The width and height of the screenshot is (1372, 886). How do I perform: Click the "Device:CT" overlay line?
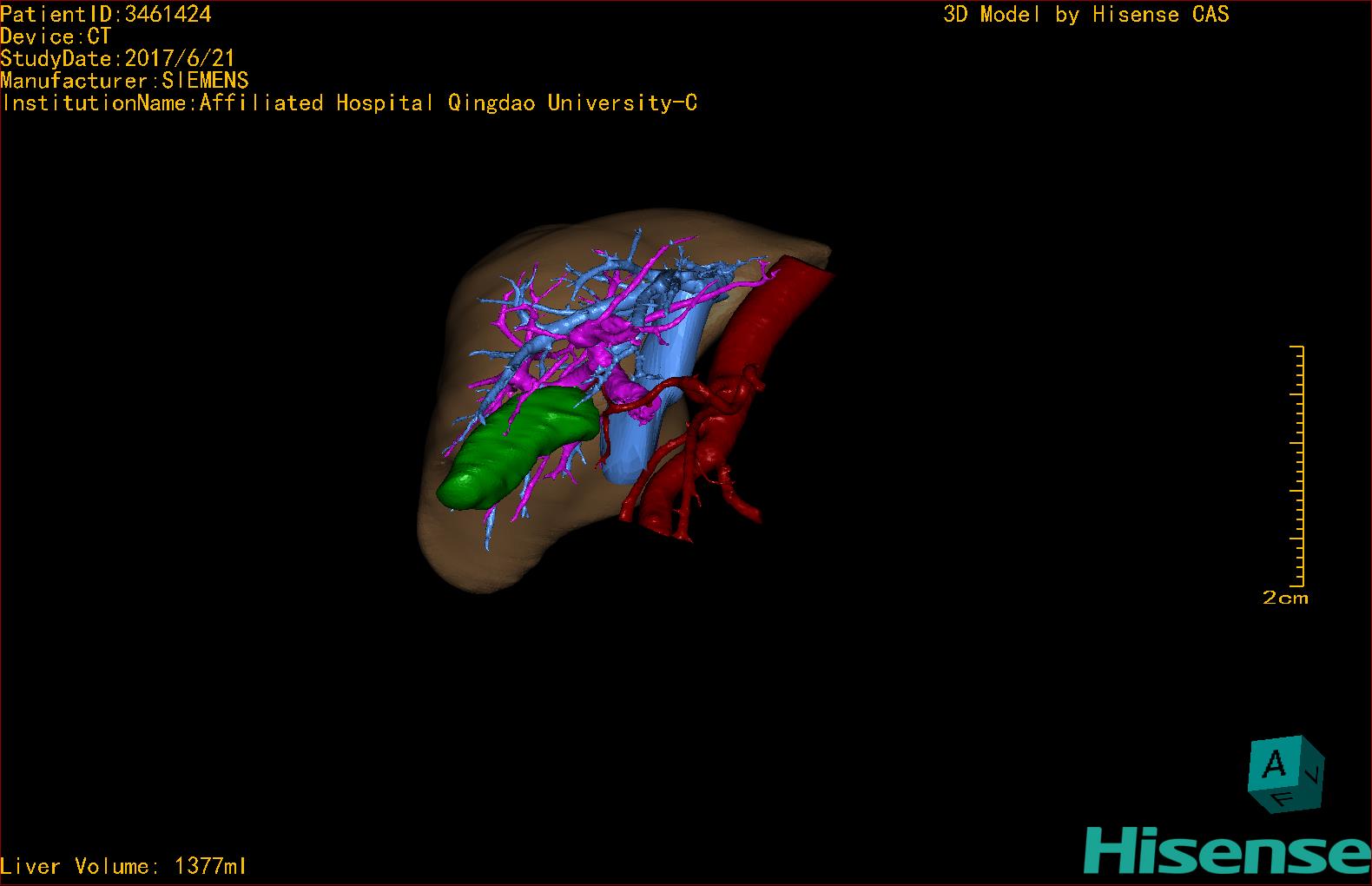click(56, 36)
